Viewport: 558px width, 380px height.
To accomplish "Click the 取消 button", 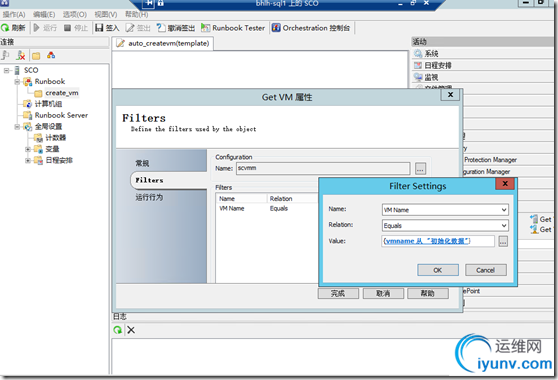I will 383,294.
